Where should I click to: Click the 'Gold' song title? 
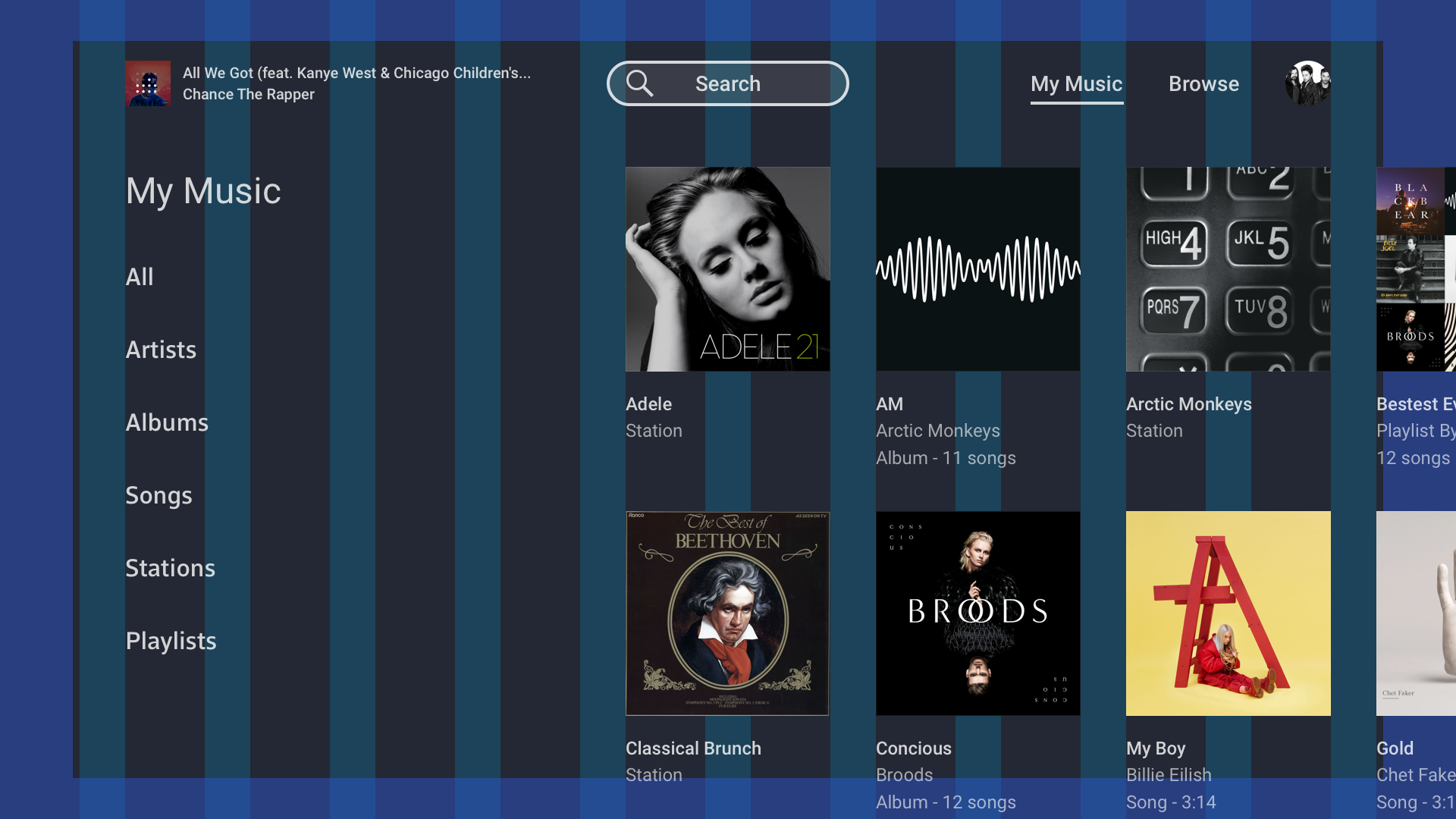[1395, 748]
